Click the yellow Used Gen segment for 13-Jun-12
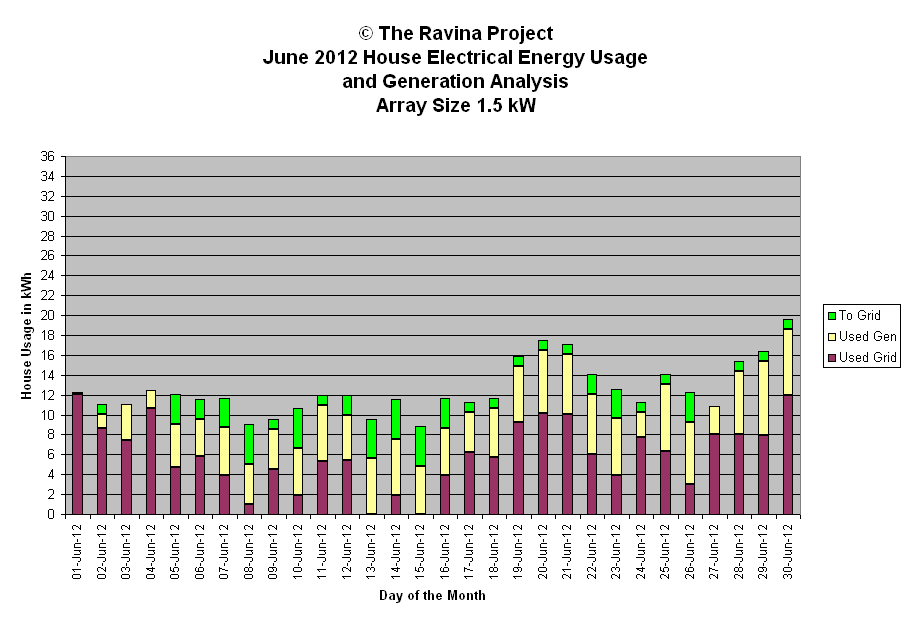911x623 pixels. 371,486
